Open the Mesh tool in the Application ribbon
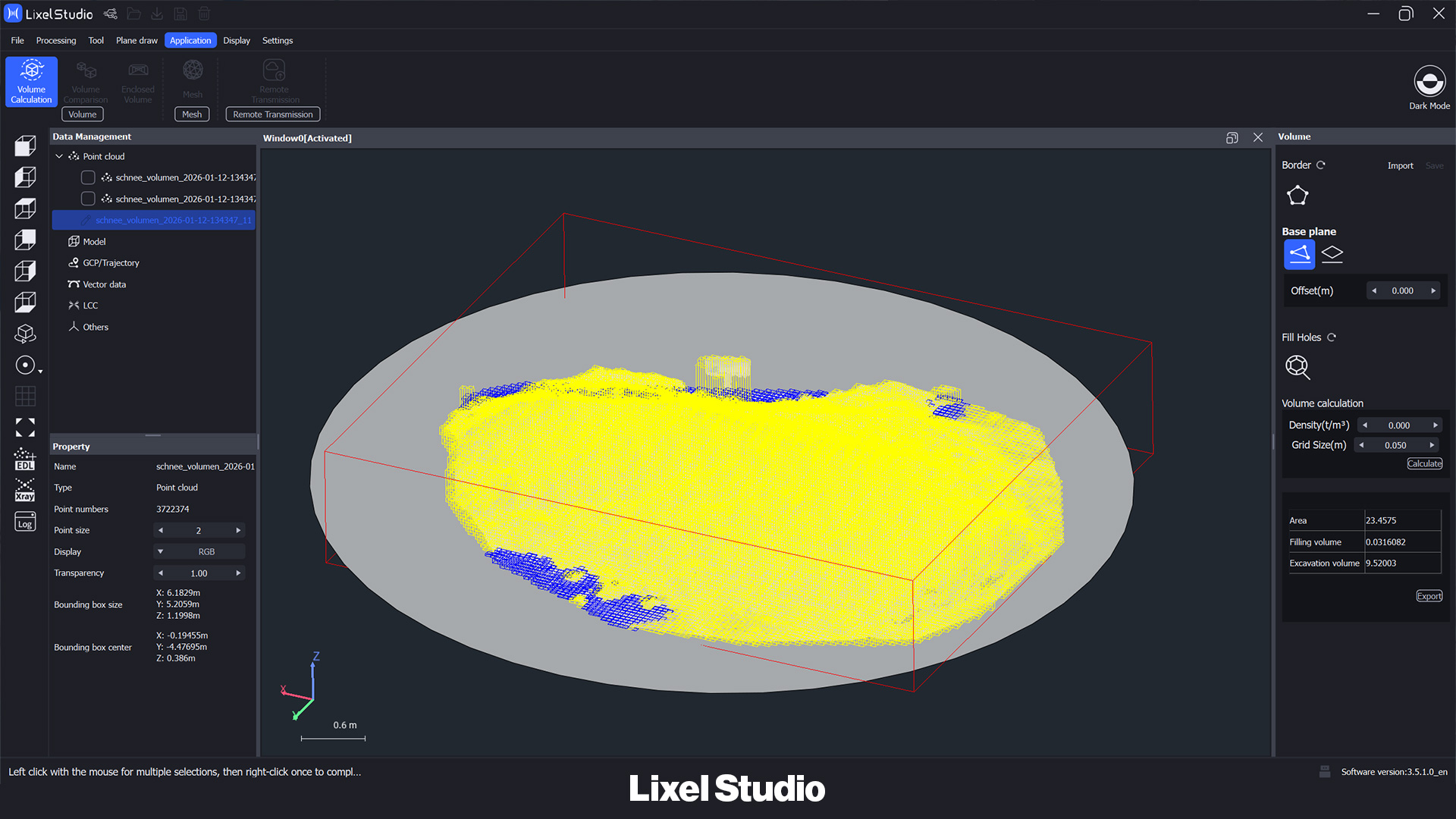This screenshot has width=1456, height=819. pyautogui.click(x=192, y=80)
